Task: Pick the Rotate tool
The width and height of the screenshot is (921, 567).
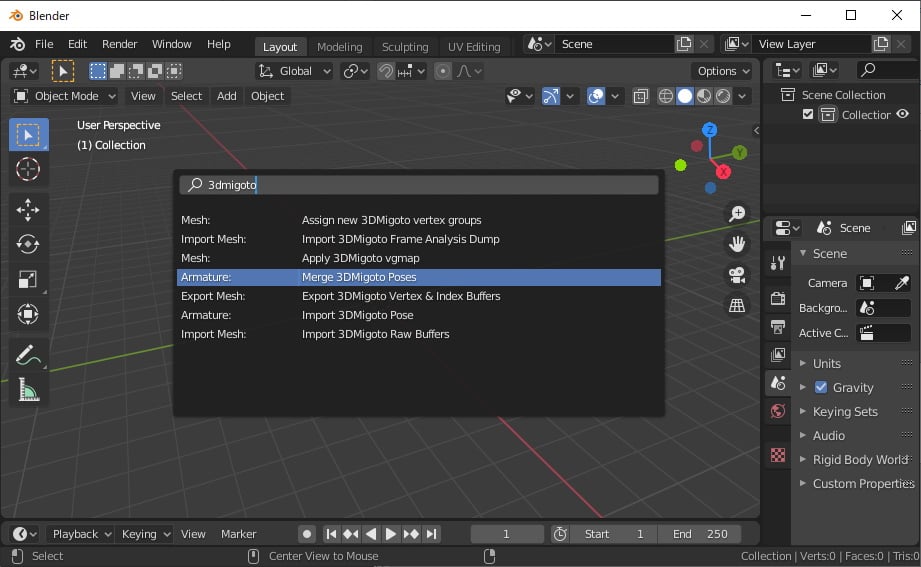Action: (x=28, y=244)
